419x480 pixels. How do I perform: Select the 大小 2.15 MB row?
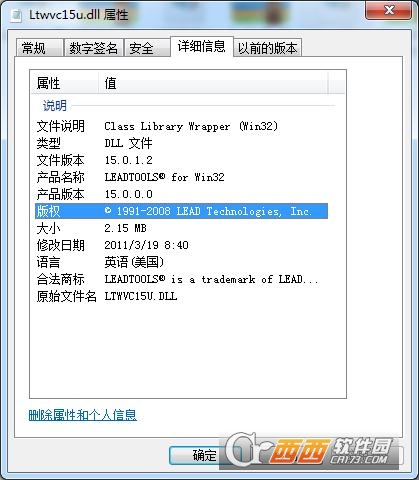point(181,228)
